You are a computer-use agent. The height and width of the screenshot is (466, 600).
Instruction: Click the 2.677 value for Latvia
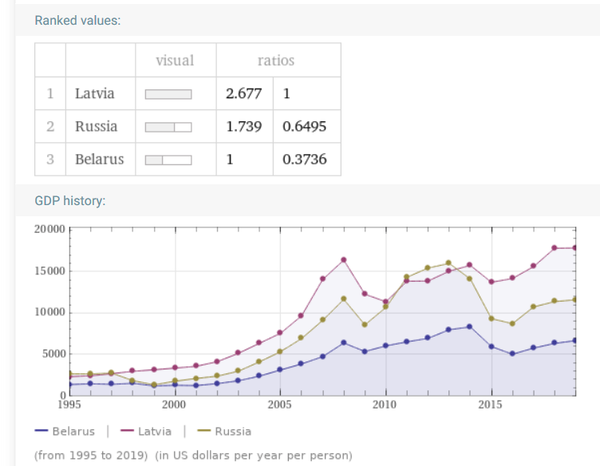point(244,94)
